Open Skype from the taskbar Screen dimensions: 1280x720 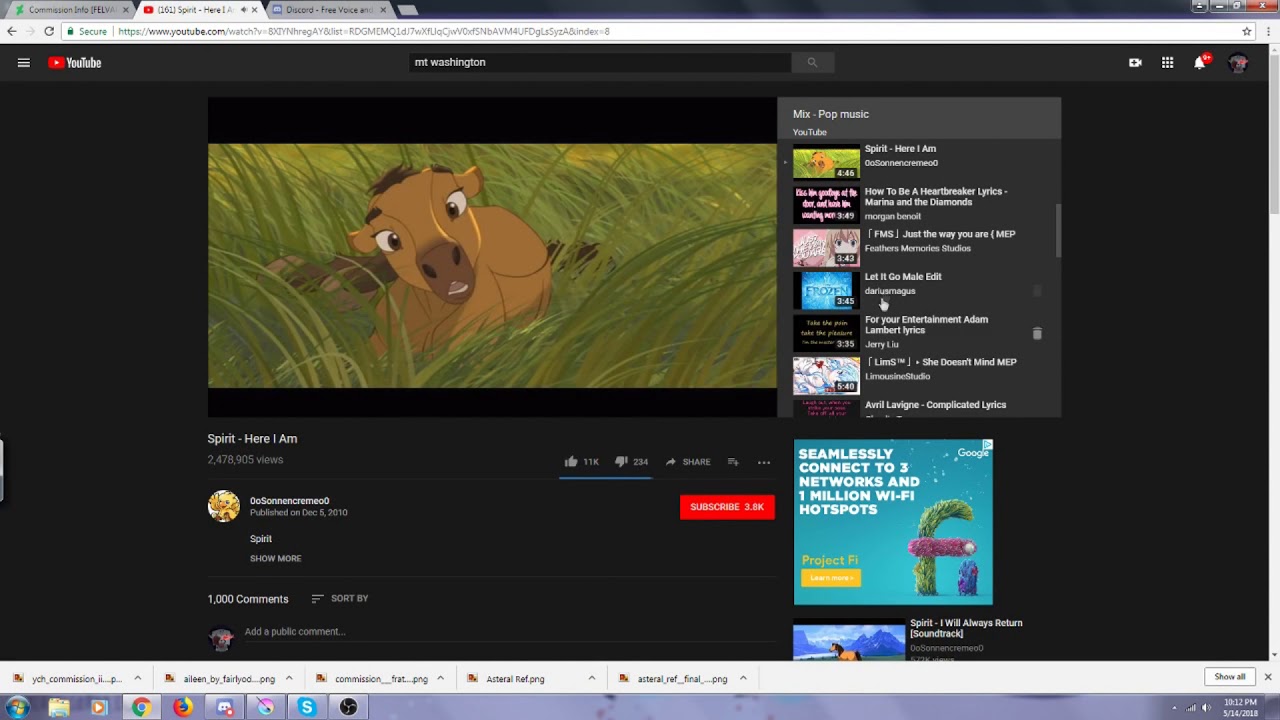pos(306,707)
